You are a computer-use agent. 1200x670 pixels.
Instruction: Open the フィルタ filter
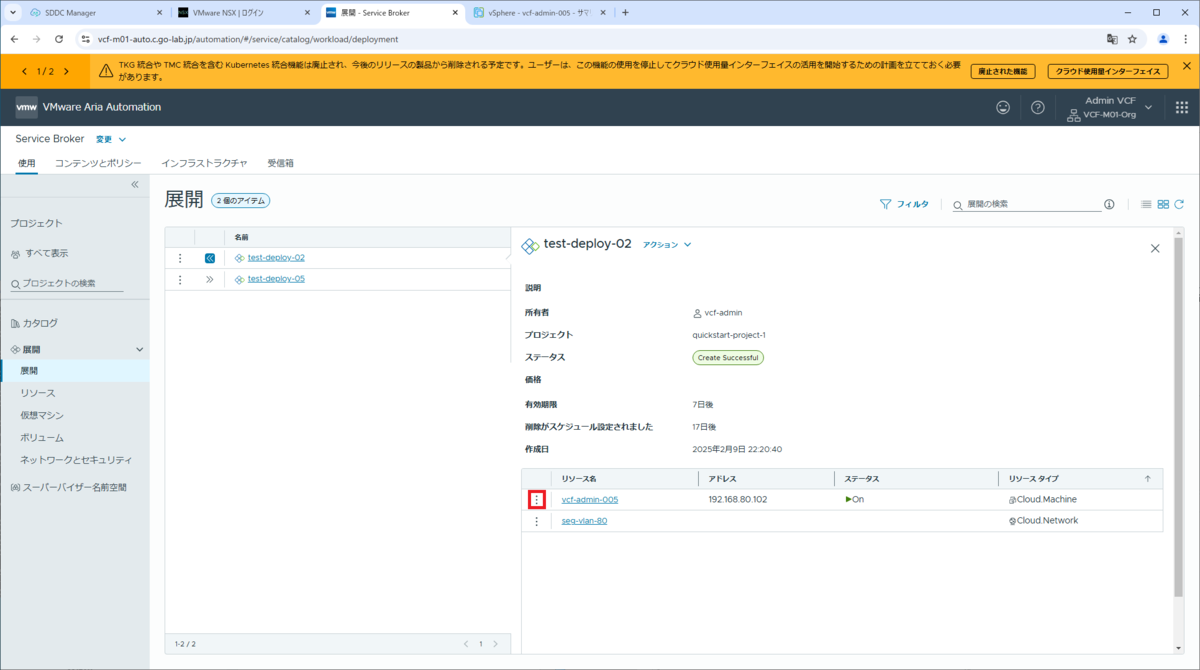click(904, 204)
